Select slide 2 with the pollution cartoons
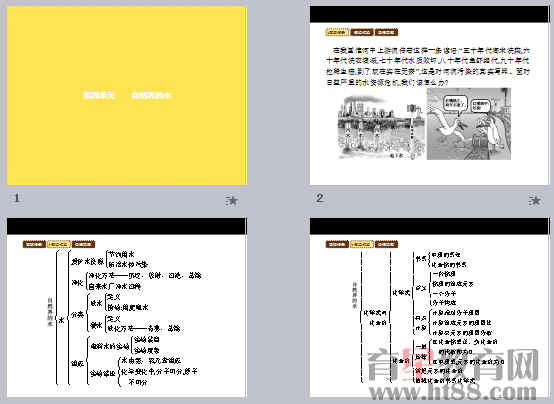Screen dimensions: 554x404 (x=430, y=95)
